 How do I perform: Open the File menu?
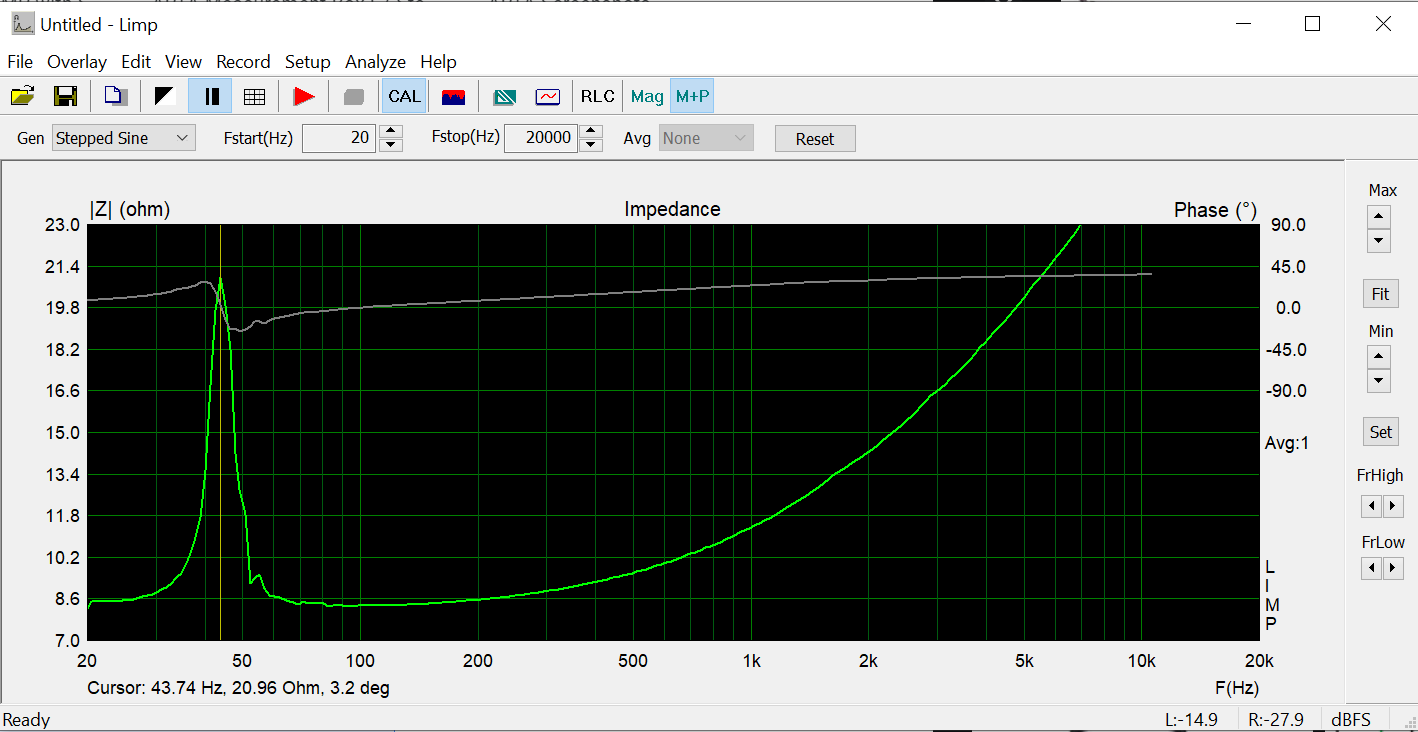(x=20, y=62)
